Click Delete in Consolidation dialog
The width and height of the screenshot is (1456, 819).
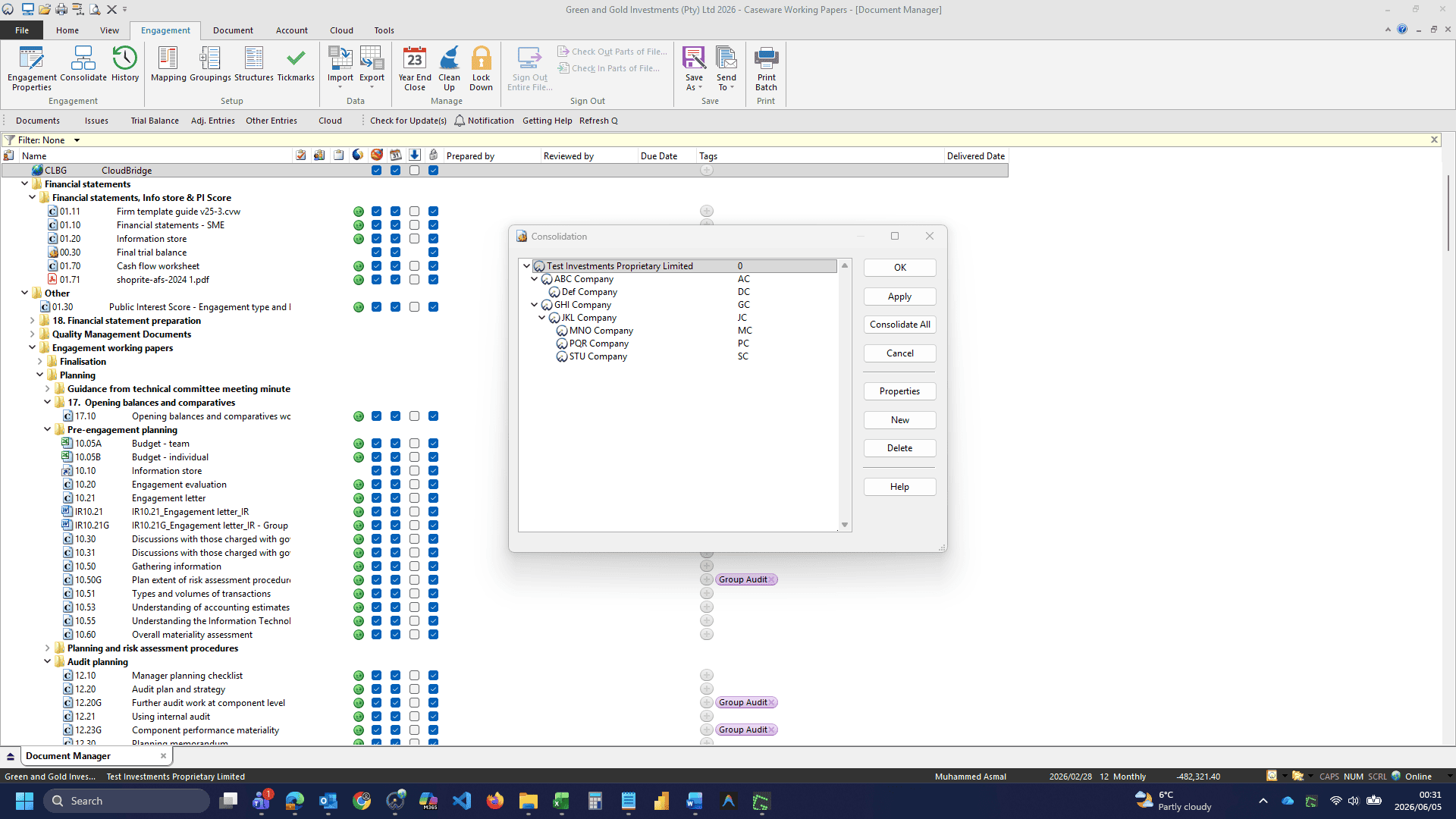900,448
